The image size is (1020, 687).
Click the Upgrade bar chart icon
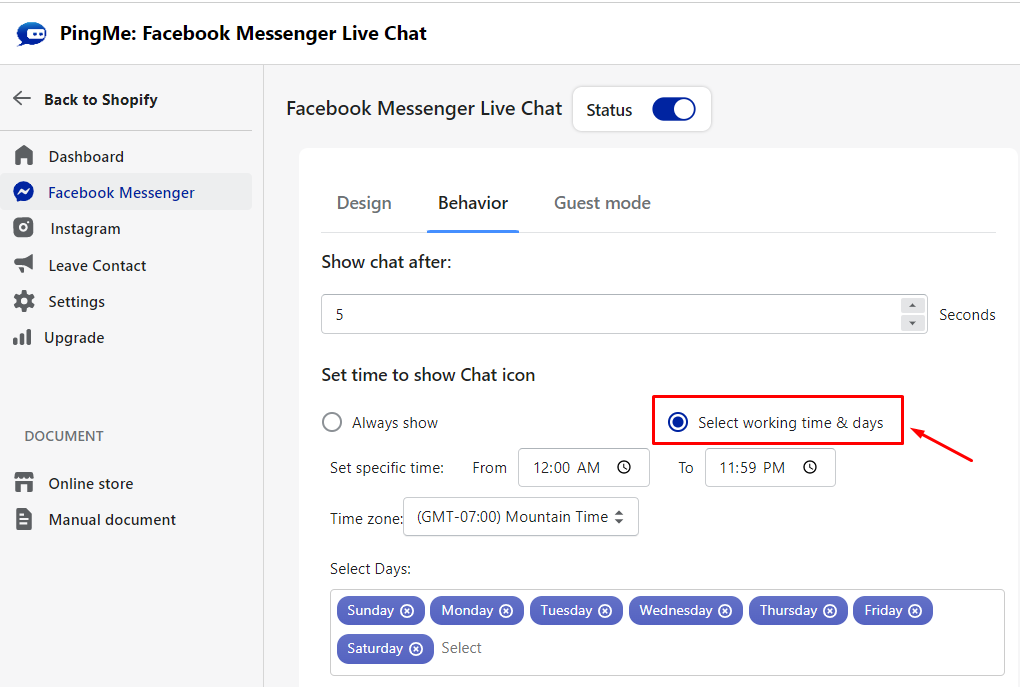[x=22, y=338]
